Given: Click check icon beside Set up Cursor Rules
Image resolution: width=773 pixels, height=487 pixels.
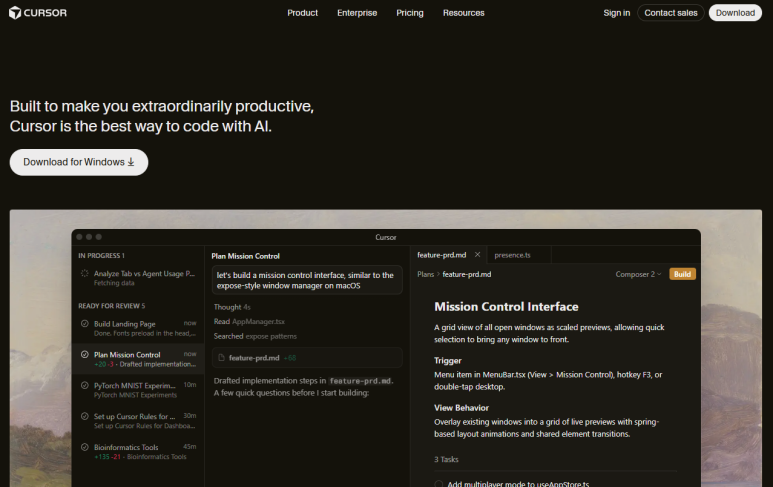Looking at the screenshot, I should [84, 416].
